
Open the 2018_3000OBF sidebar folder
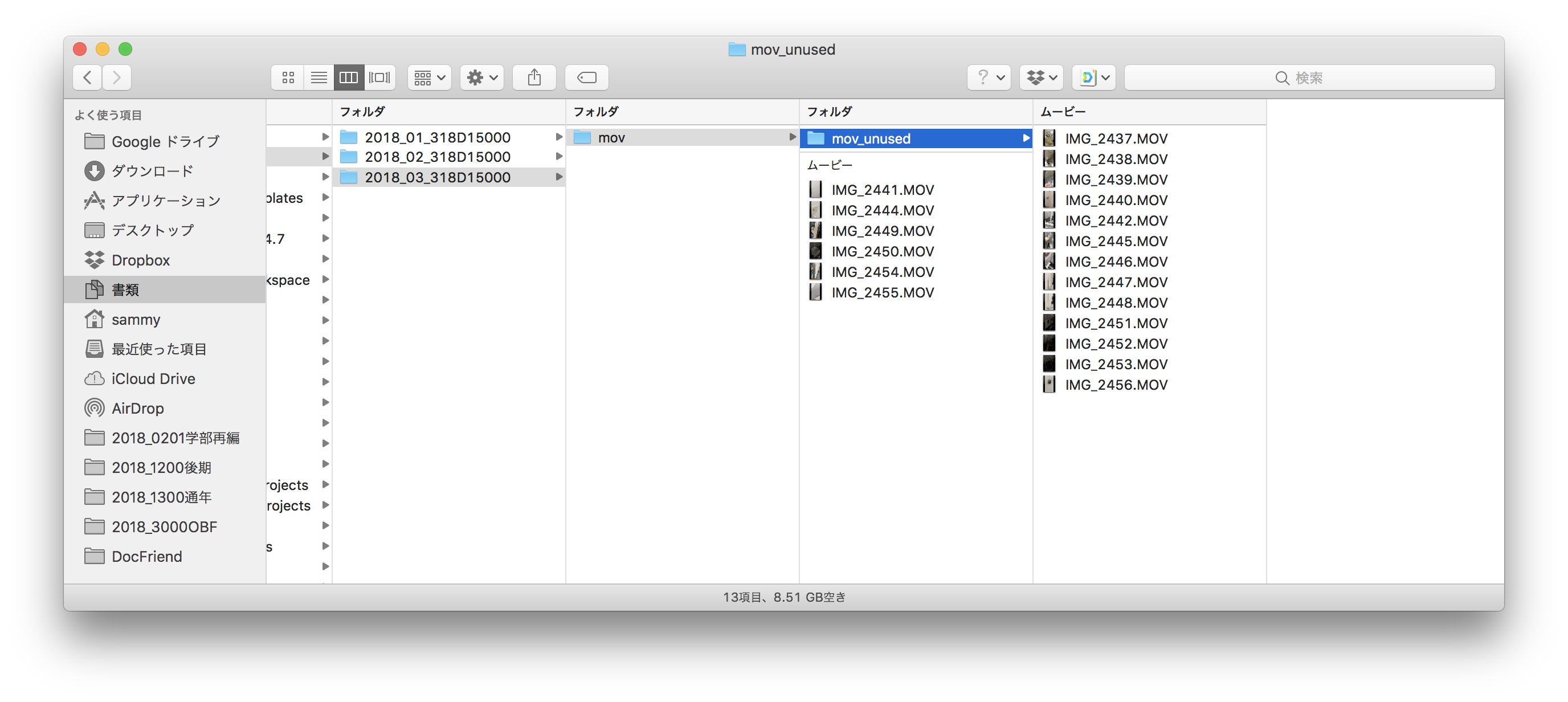point(165,526)
